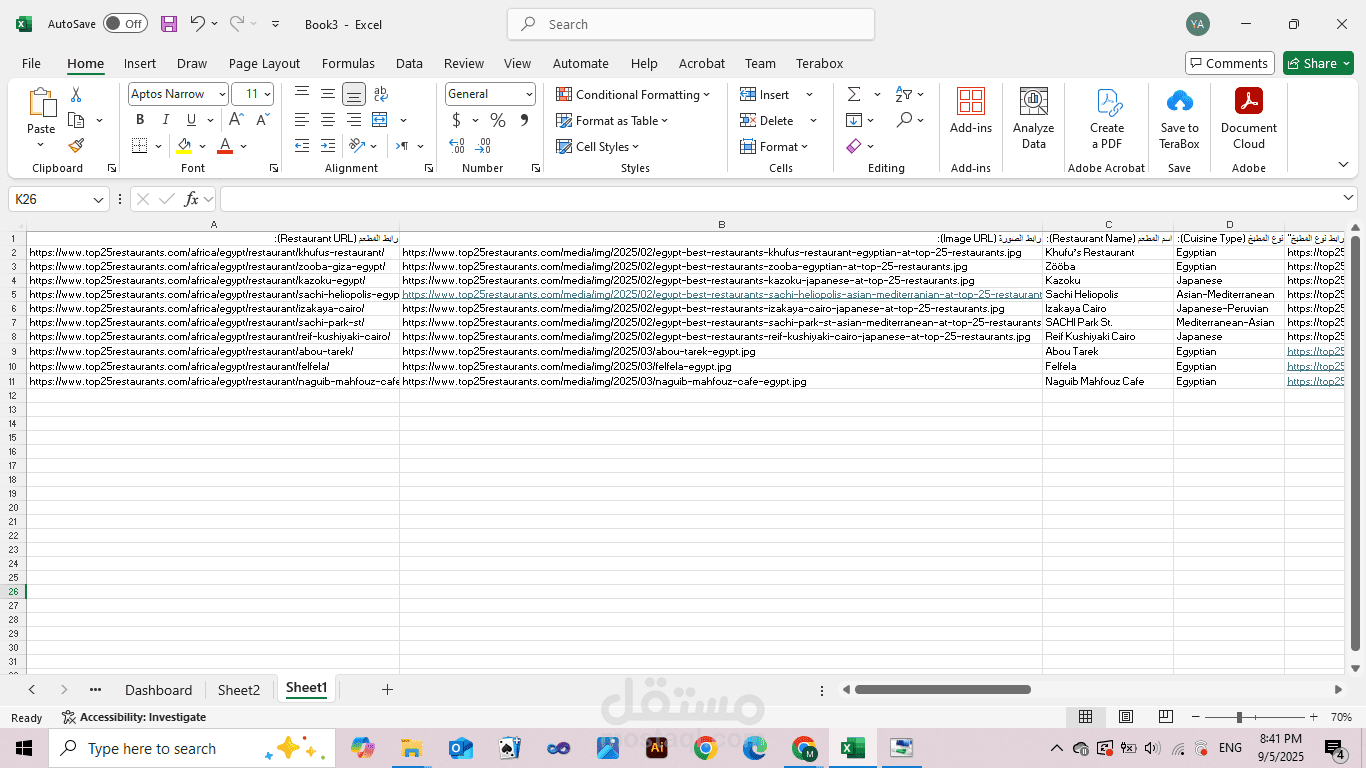This screenshot has width=1366, height=768.
Task: Click the Align Right icon
Action: click(354, 120)
